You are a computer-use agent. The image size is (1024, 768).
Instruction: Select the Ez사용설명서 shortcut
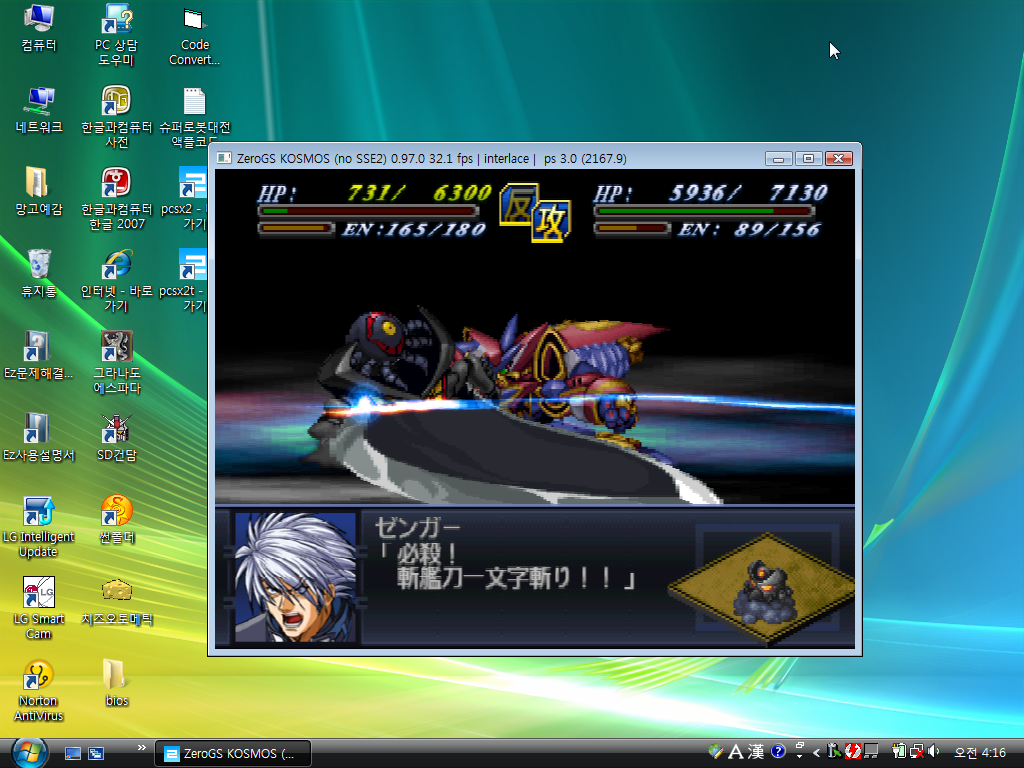click(x=39, y=439)
